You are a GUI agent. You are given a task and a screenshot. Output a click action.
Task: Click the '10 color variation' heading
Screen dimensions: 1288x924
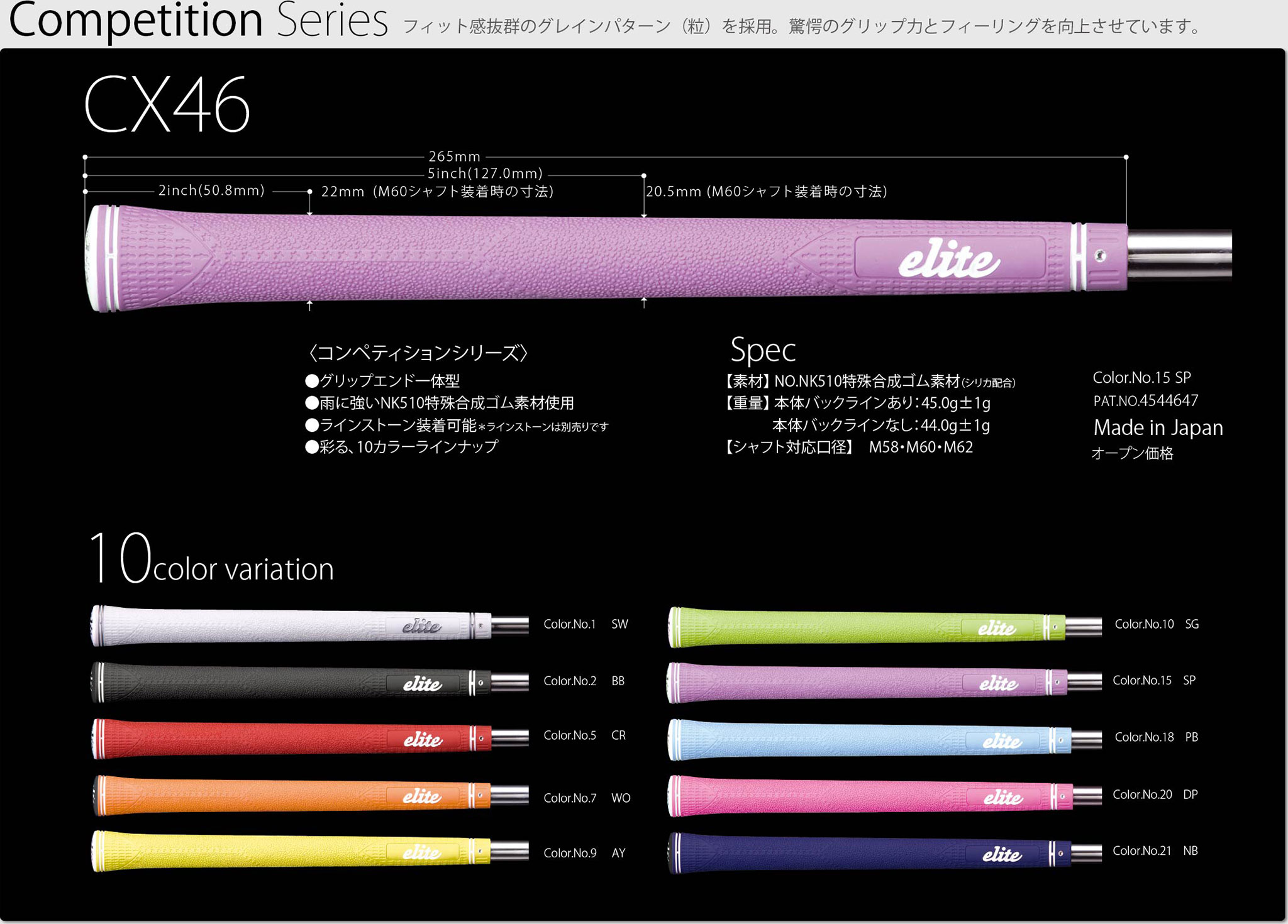211,559
